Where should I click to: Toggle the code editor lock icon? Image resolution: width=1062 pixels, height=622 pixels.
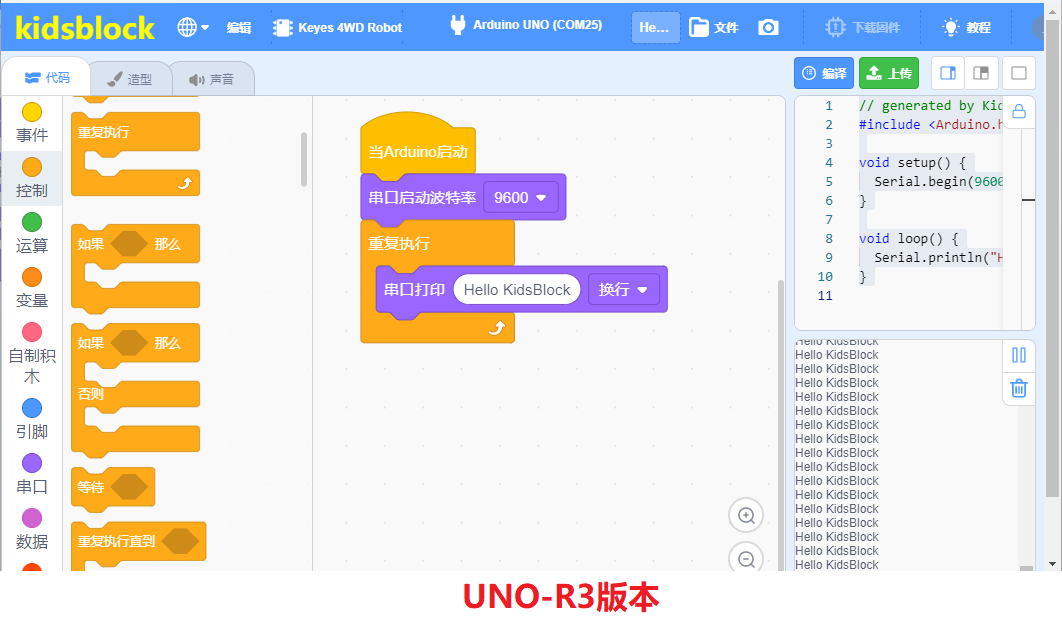(1019, 112)
